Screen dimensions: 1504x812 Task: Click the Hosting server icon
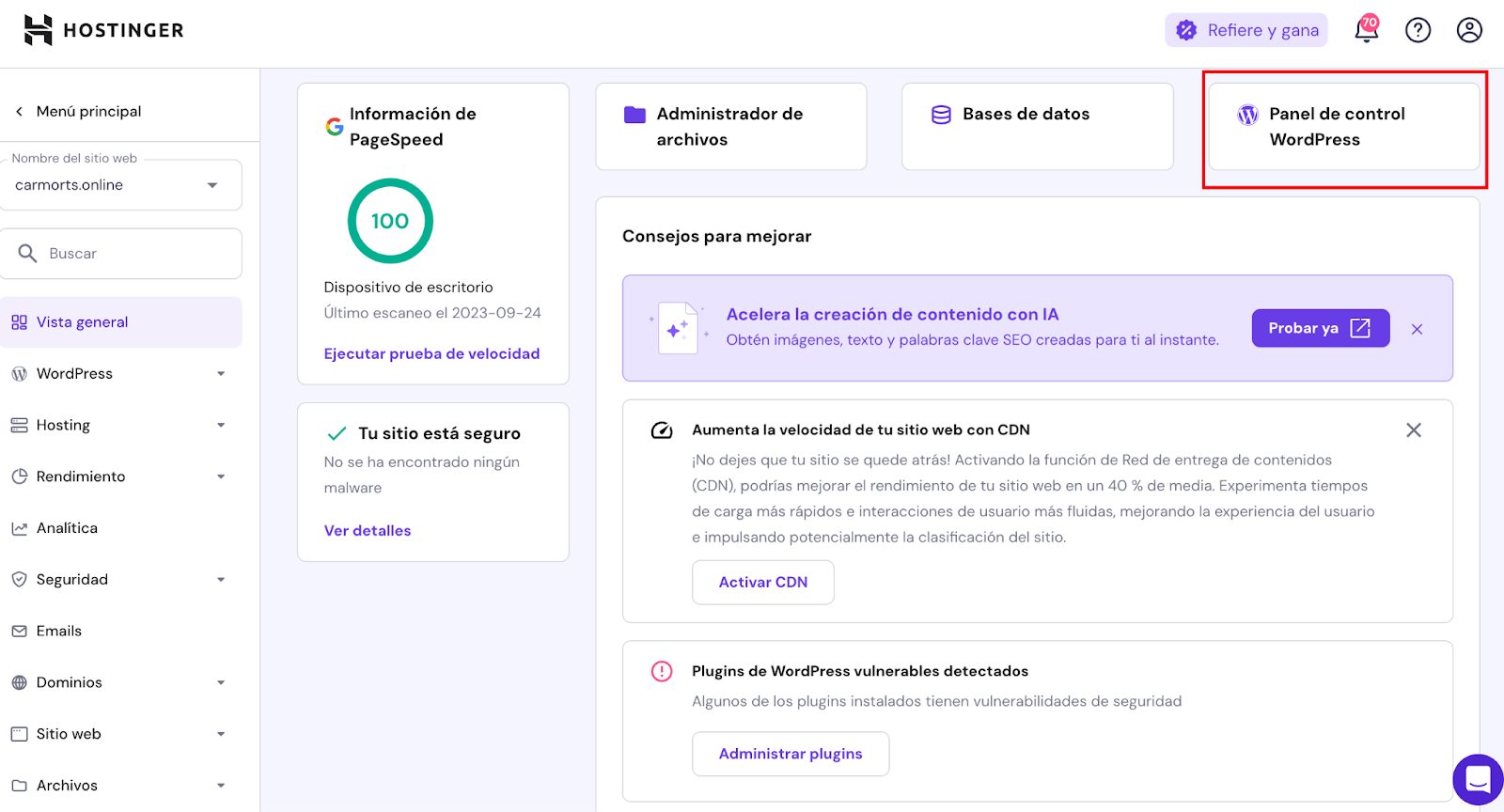(x=19, y=425)
